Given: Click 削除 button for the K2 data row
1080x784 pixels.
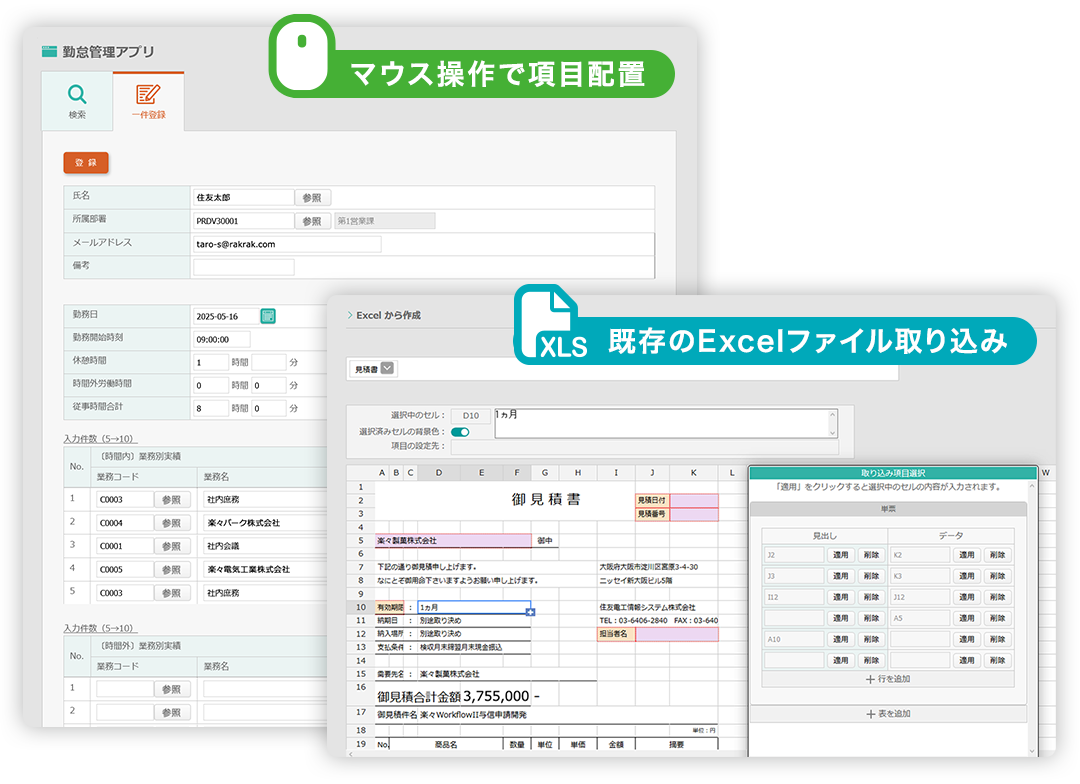Looking at the screenshot, I should coord(997,555).
